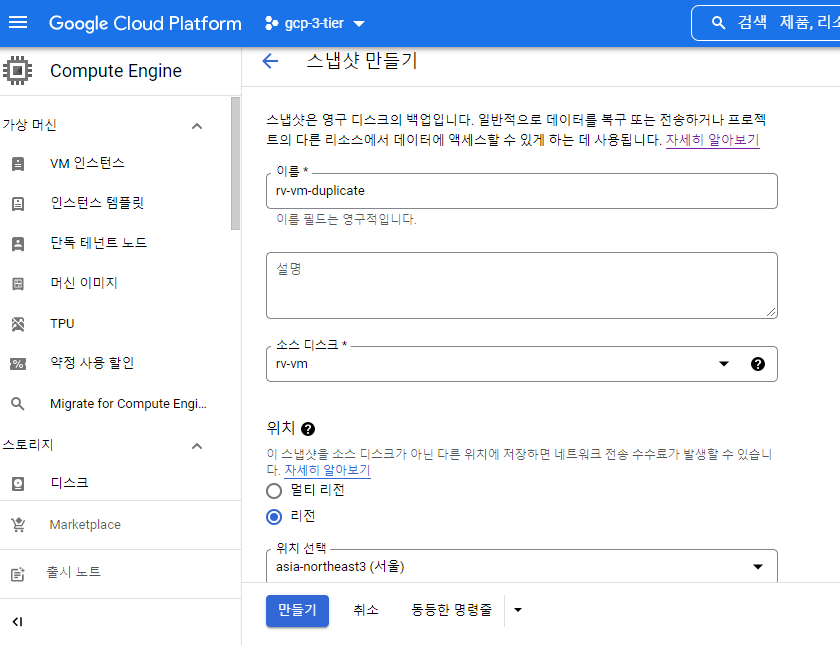This screenshot has width=840, height=645.
Task: Click the 이름 field with rv-vm-duplicate
Action: [x=521, y=191]
